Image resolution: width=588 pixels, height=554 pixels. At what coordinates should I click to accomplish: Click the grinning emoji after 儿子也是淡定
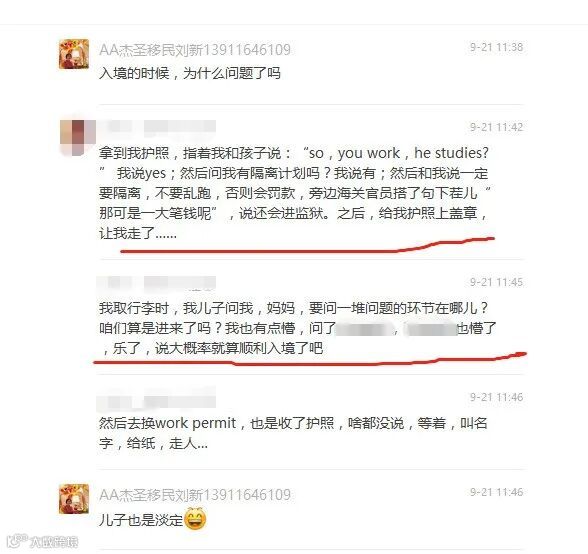pyautogui.click(x=195, y=518)
